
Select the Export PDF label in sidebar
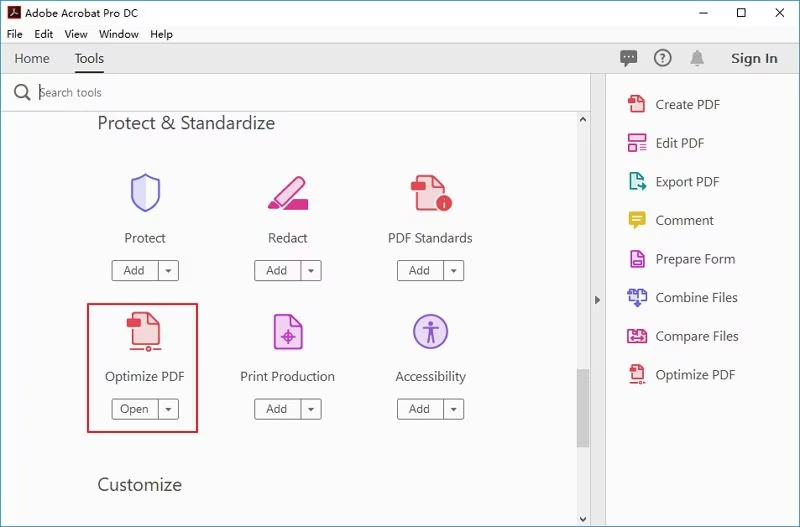[687, 182]
